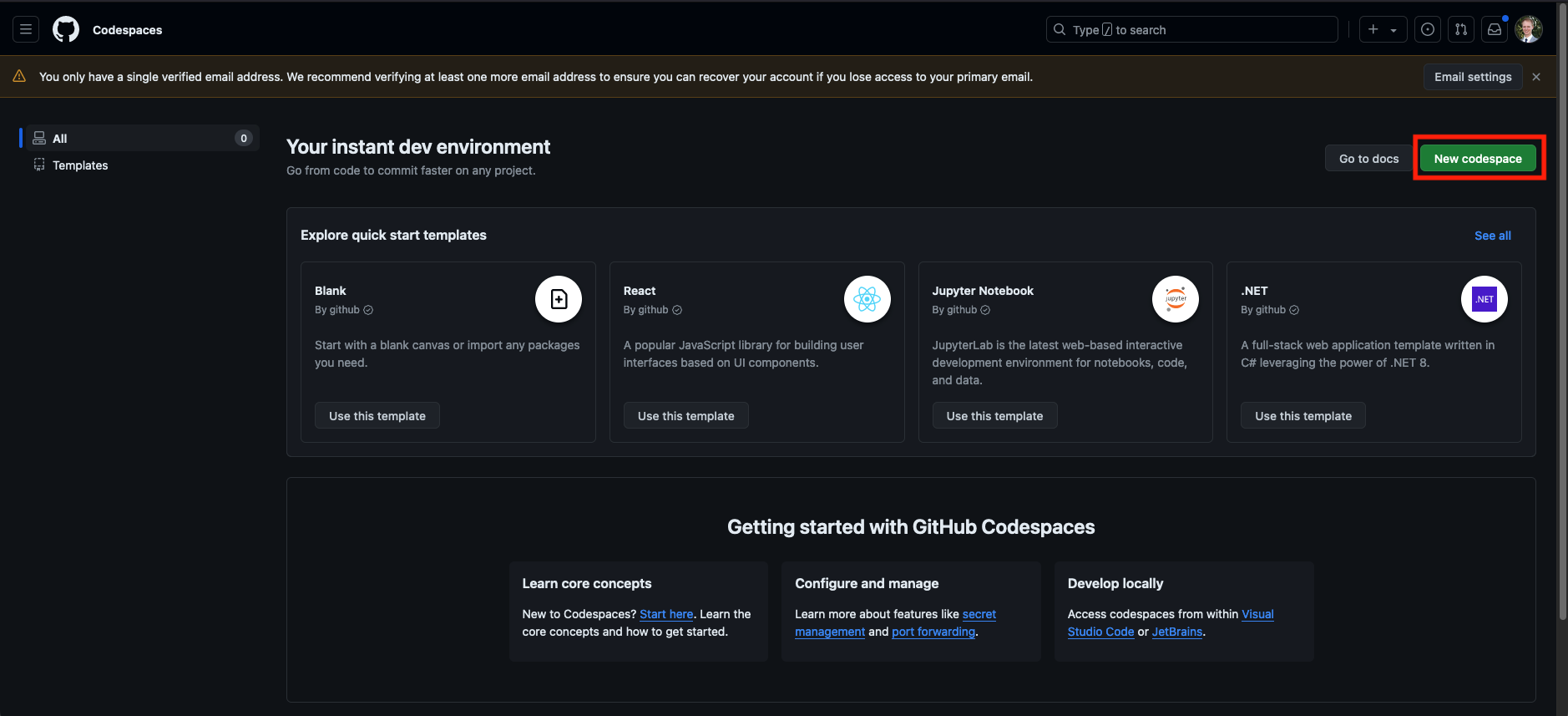Click the search magnifier icon
The width and height of the screenshot is (1568, 716).
point(1060,29)
